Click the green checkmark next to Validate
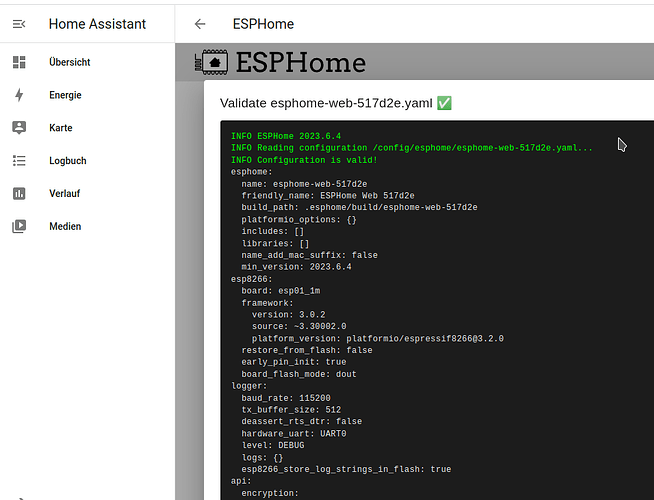The image size is (654, 500). pos(444,103)
